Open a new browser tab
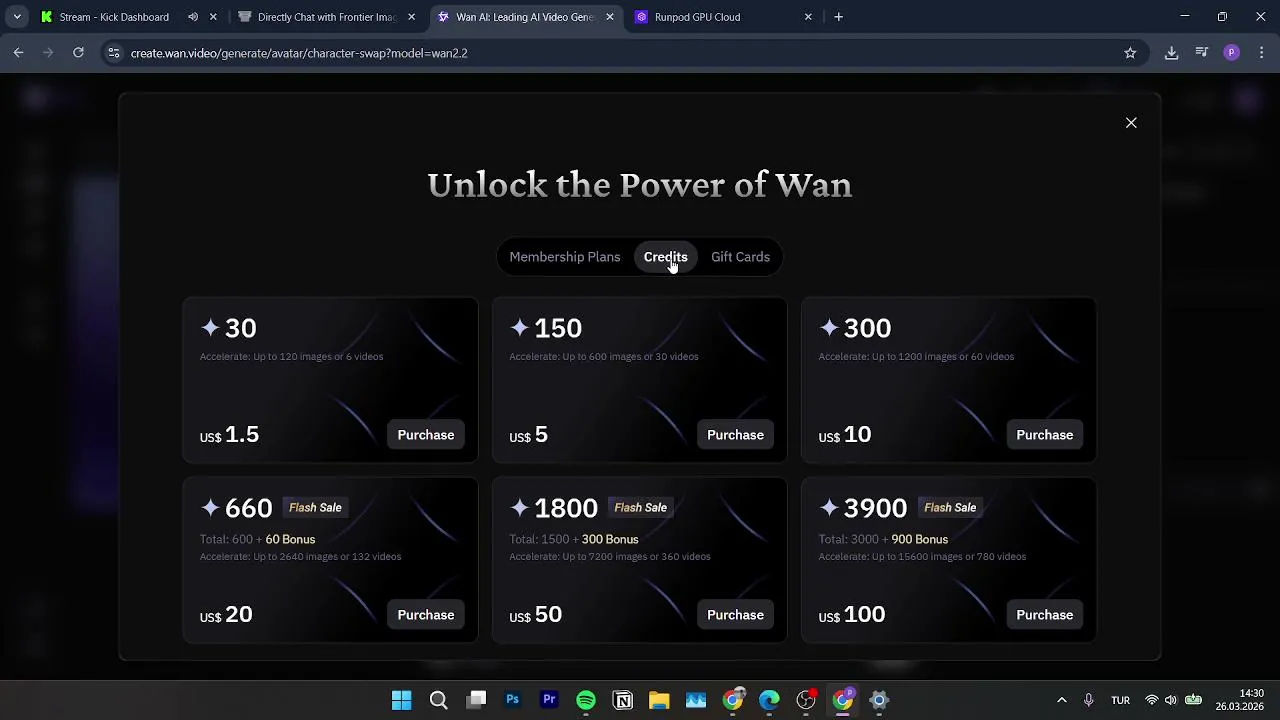This screenshot has width=1280, height=720. coord(838,17)
